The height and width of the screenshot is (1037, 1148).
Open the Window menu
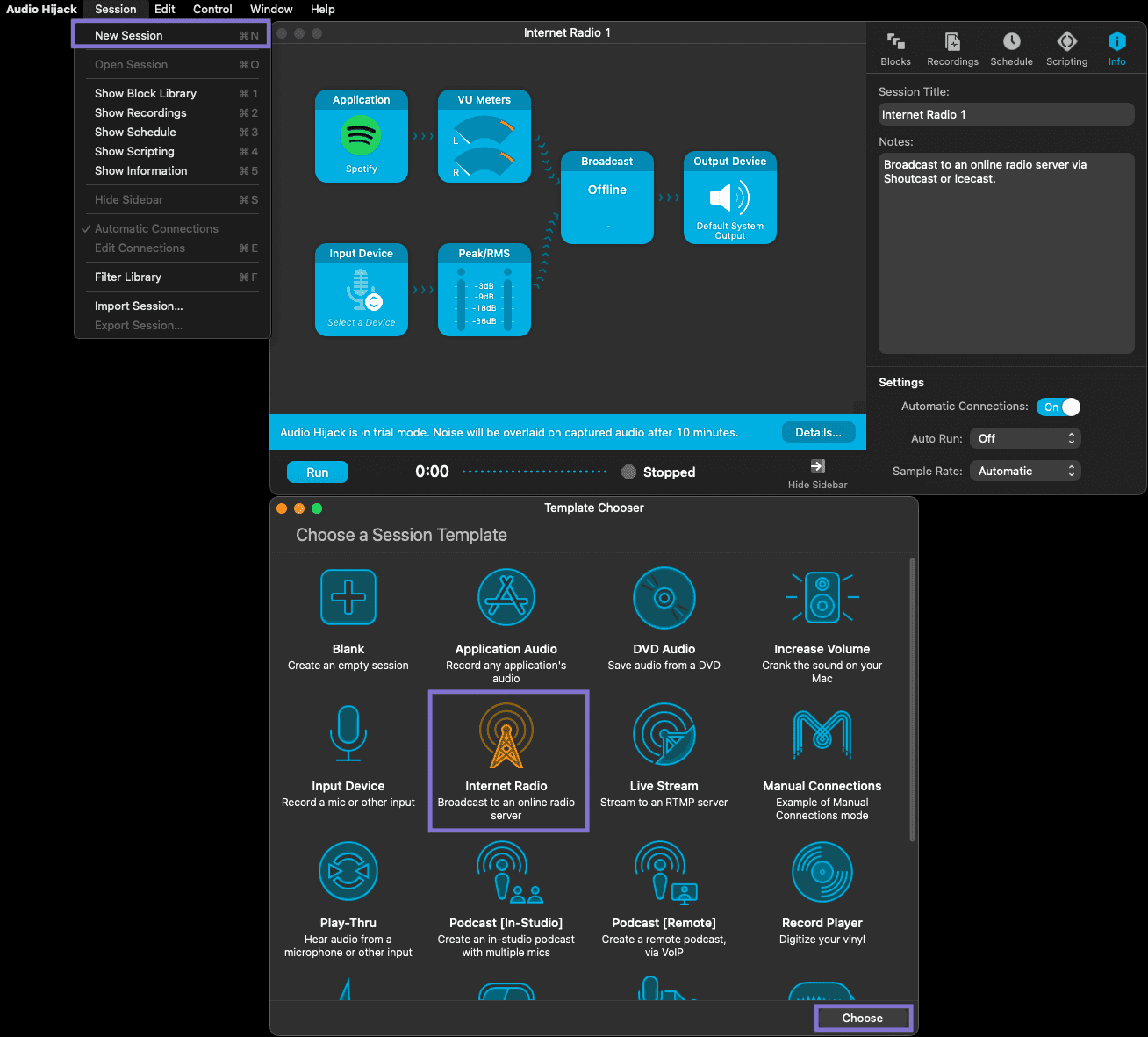(x=271, y=9)
